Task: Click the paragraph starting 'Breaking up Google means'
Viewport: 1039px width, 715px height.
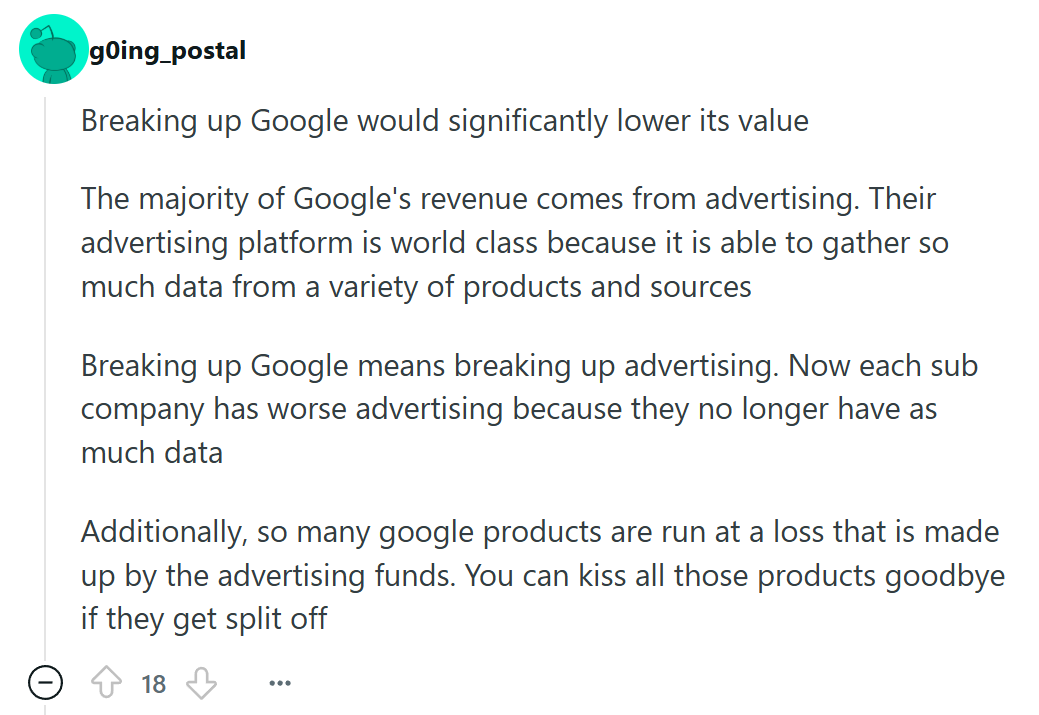Action: point(529,409)
